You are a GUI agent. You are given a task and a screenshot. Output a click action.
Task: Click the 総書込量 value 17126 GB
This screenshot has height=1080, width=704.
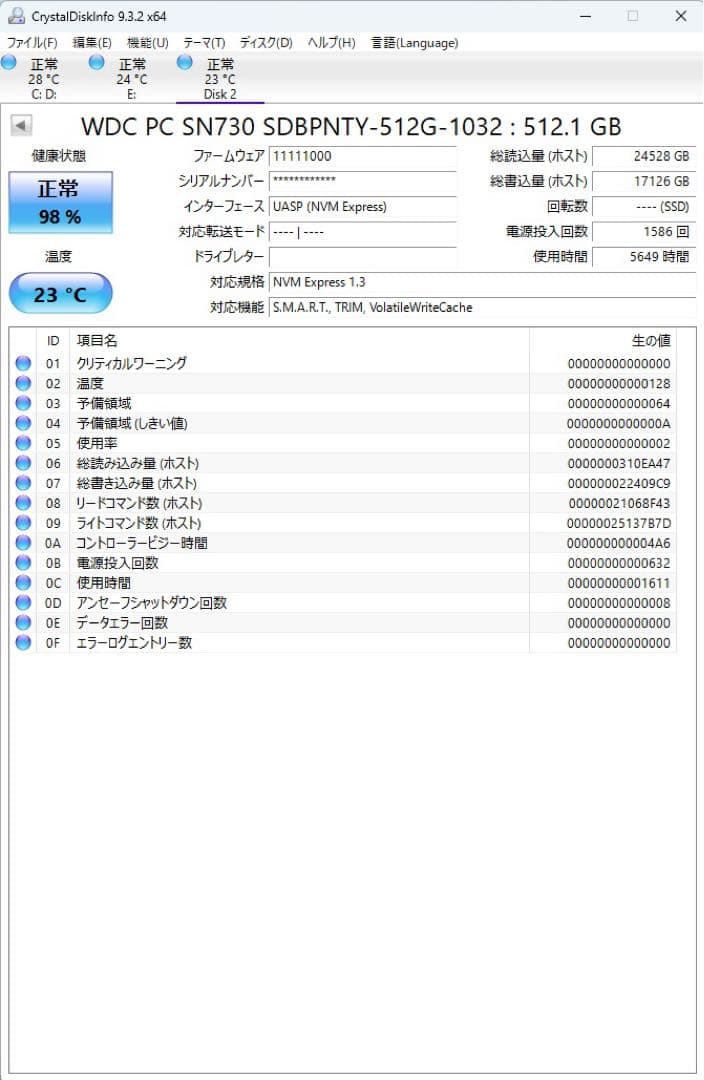643,181
